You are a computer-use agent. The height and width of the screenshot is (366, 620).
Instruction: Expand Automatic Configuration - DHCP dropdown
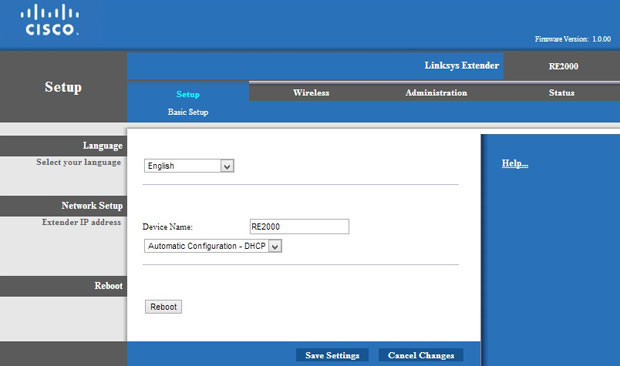point(213,246)
